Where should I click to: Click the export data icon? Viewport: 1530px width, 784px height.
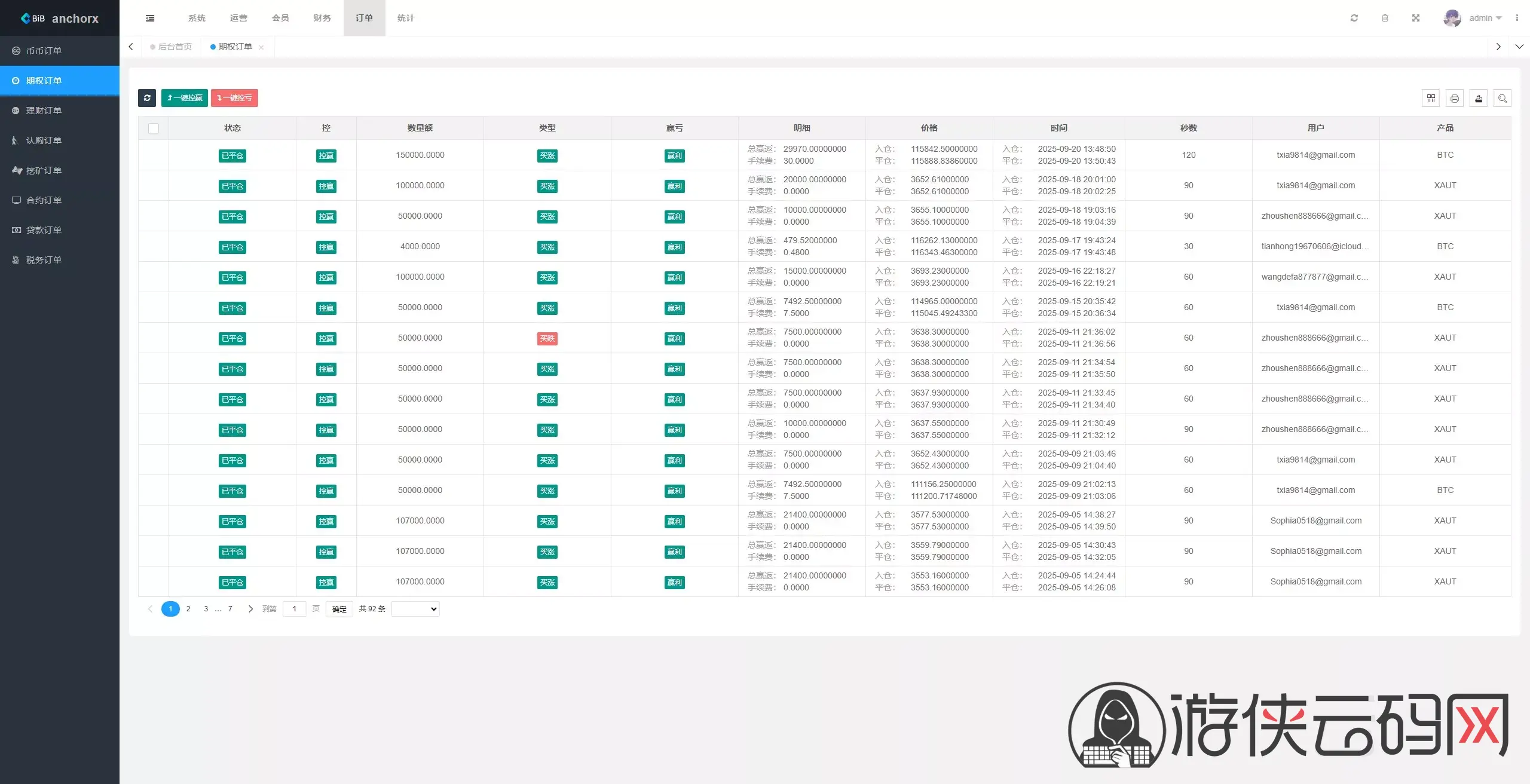[1479, 99]
